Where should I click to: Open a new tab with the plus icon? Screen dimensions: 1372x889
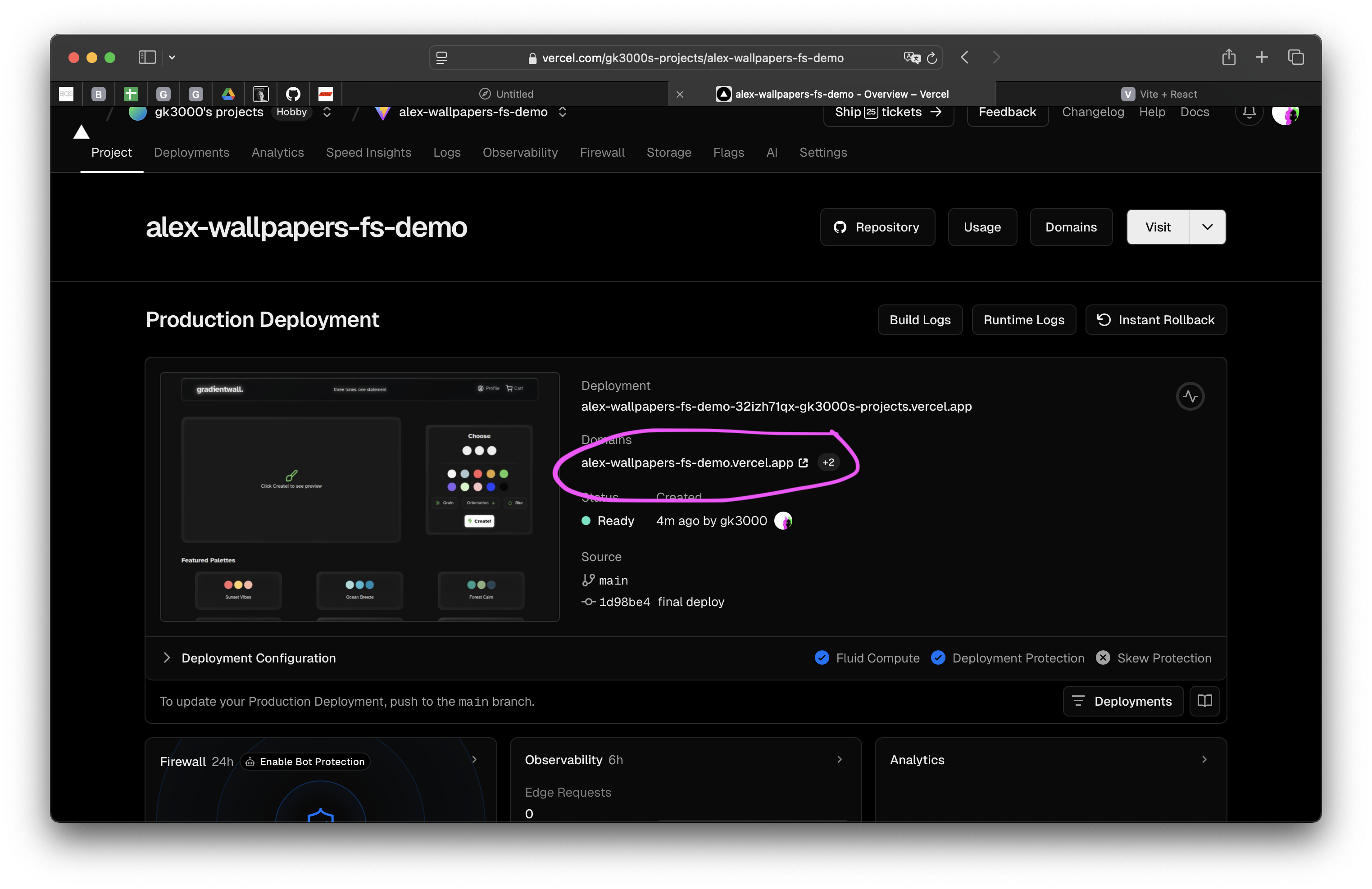pyautogui.click(x=1261, y=57)
